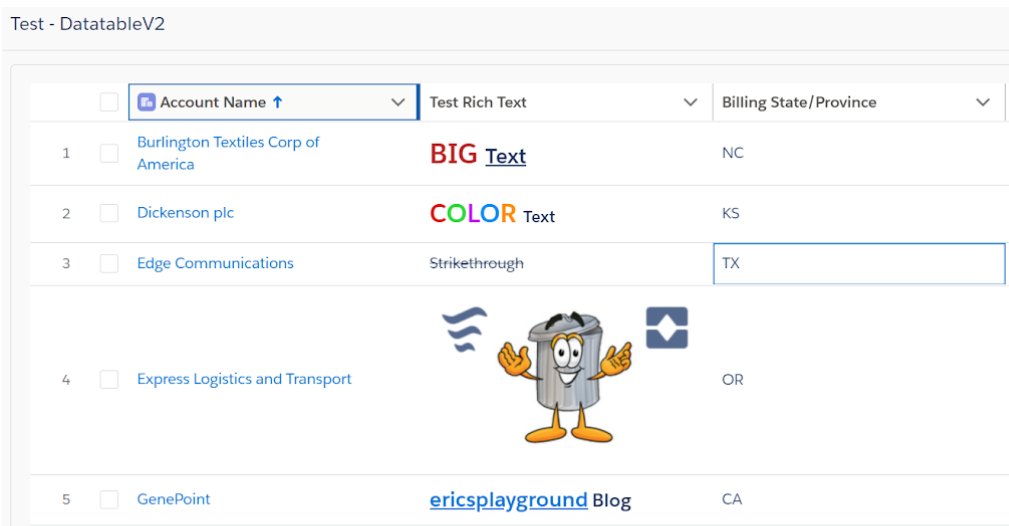Click the trash can cartoon image
The width and height of the screenshot is (1009, 526).
pyautogui.click(x=564, y=377)
